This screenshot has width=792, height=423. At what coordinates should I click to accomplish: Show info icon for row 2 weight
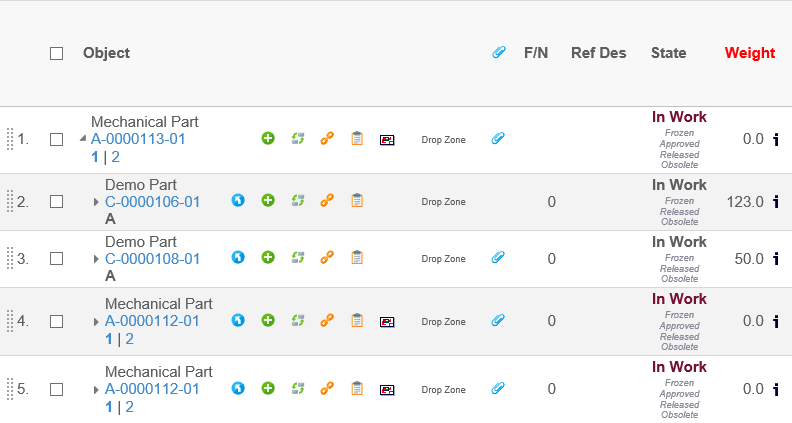pyautogui.click(x=776, y=202)
